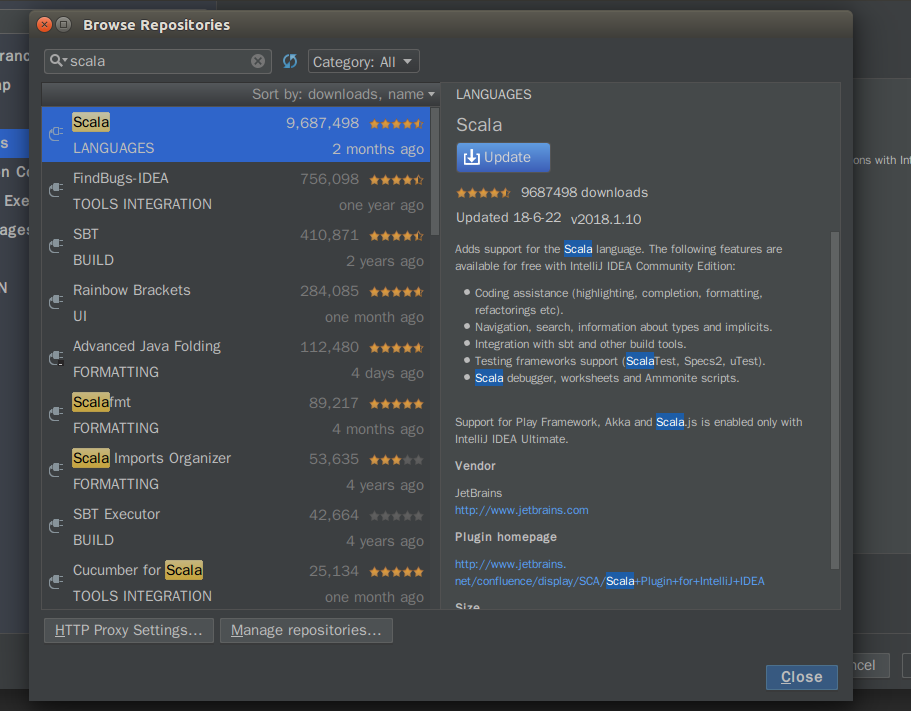Click the plugin icon beside Cucumber for Scala

tap(56, 581)
